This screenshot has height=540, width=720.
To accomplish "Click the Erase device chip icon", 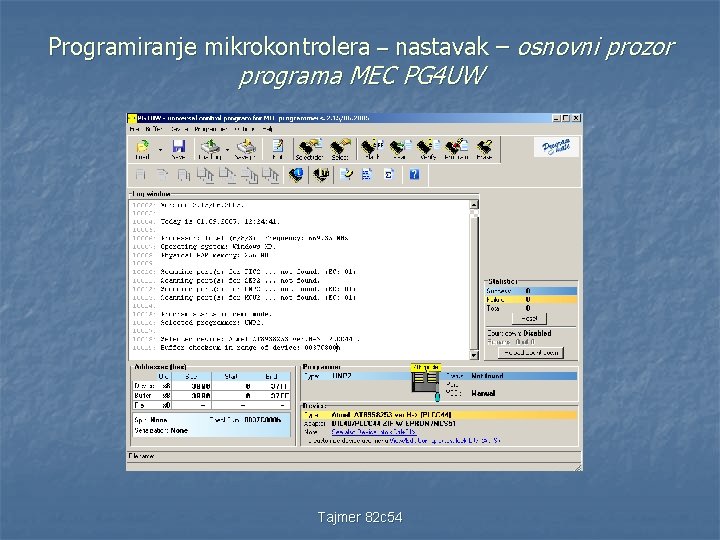I will 484,149.
